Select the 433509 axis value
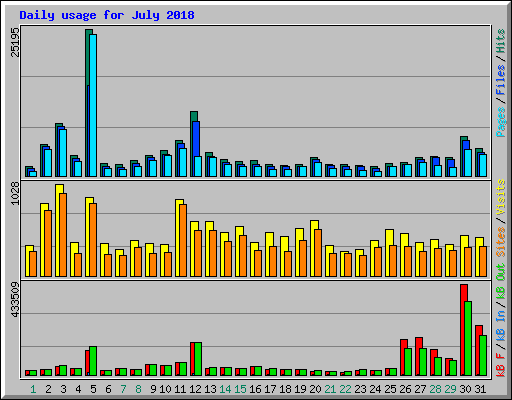Viewport: 512px width, 400px height. tap(15, 299)
